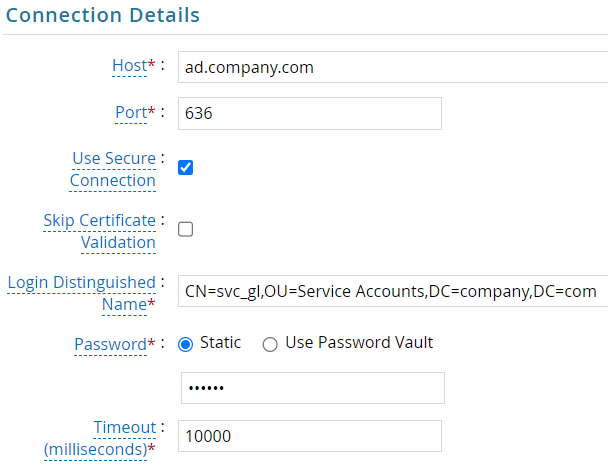Screen dimensions: 608x469
Task: Toggle the Skip Certificate Validation checkbox
Action: (x=185, y=229)
